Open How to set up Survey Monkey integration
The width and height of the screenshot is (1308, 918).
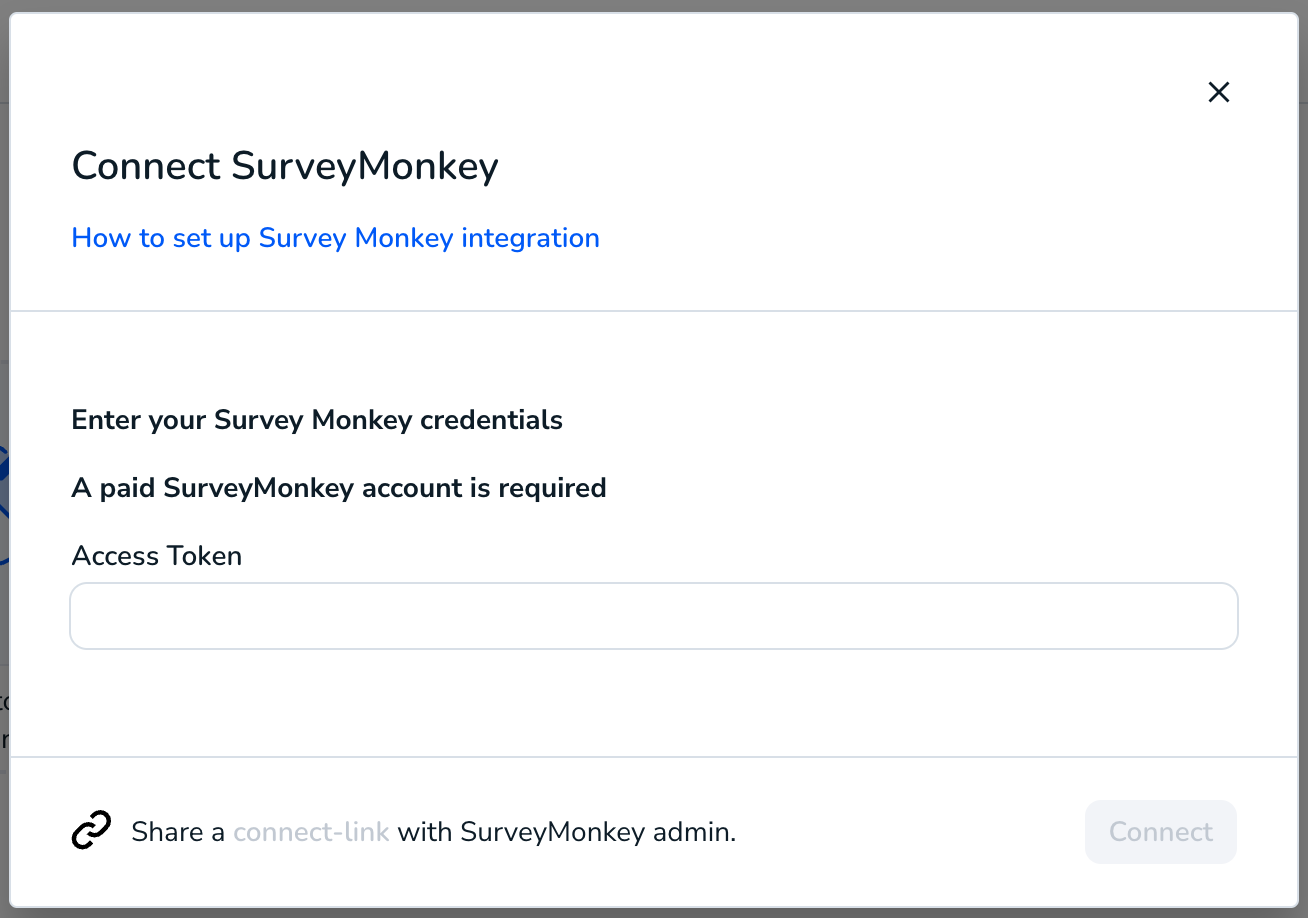tap(336, 238)
